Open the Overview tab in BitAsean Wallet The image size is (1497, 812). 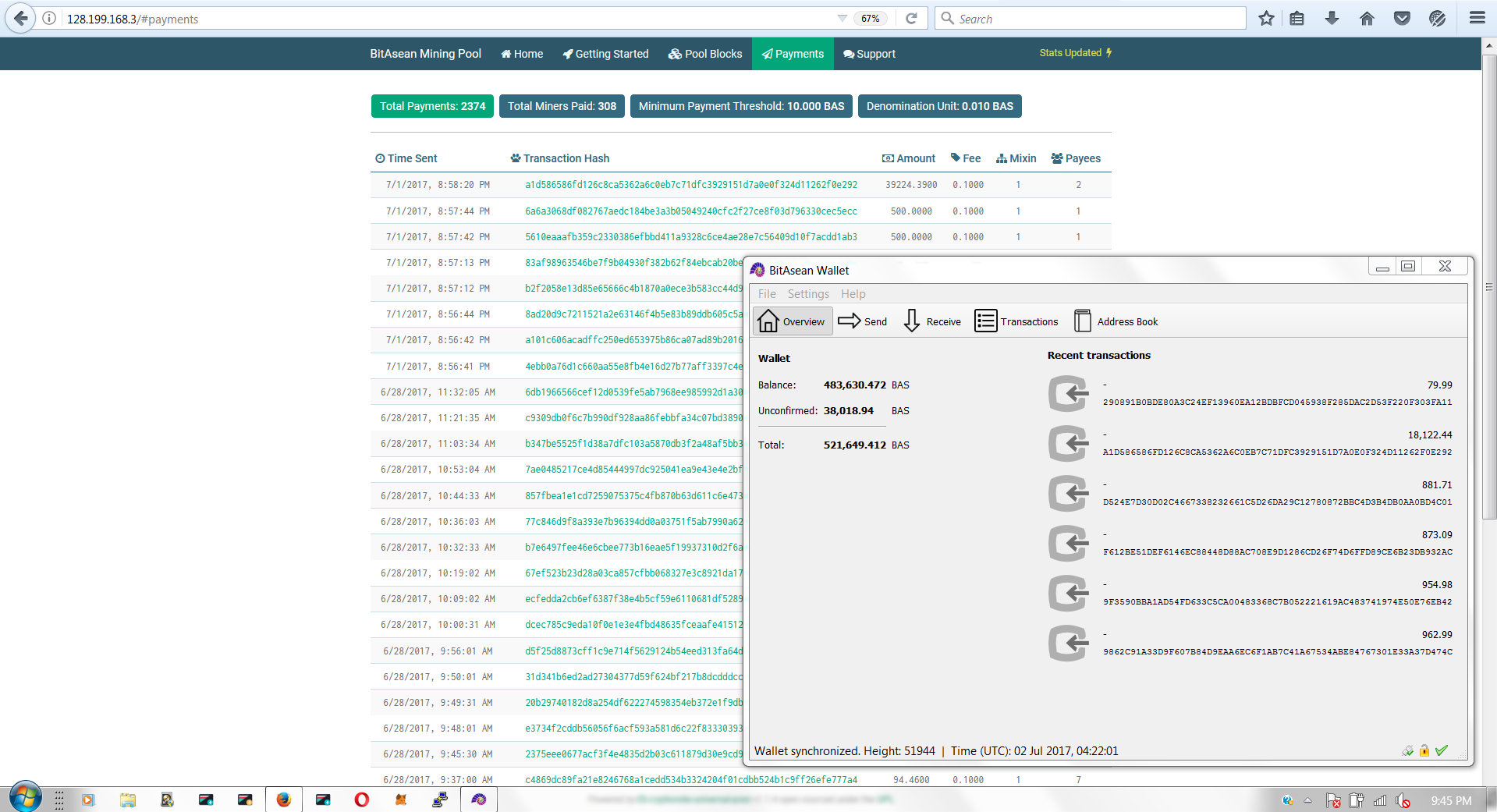click(793, 321)
